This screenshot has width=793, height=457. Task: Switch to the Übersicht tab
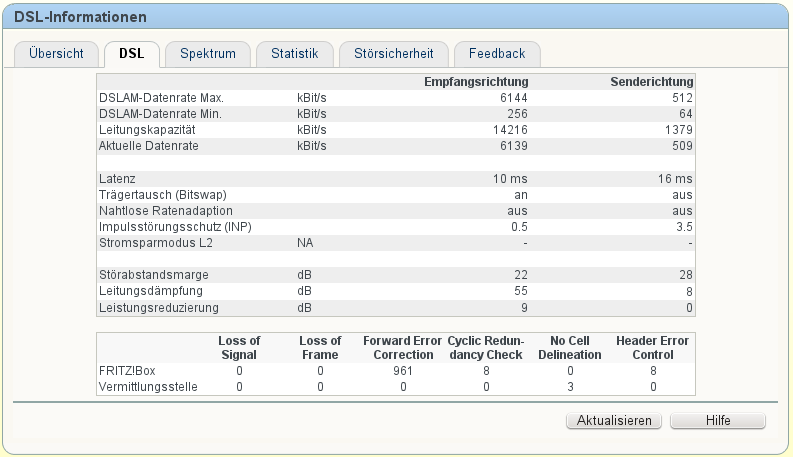[x=56, y=54]
